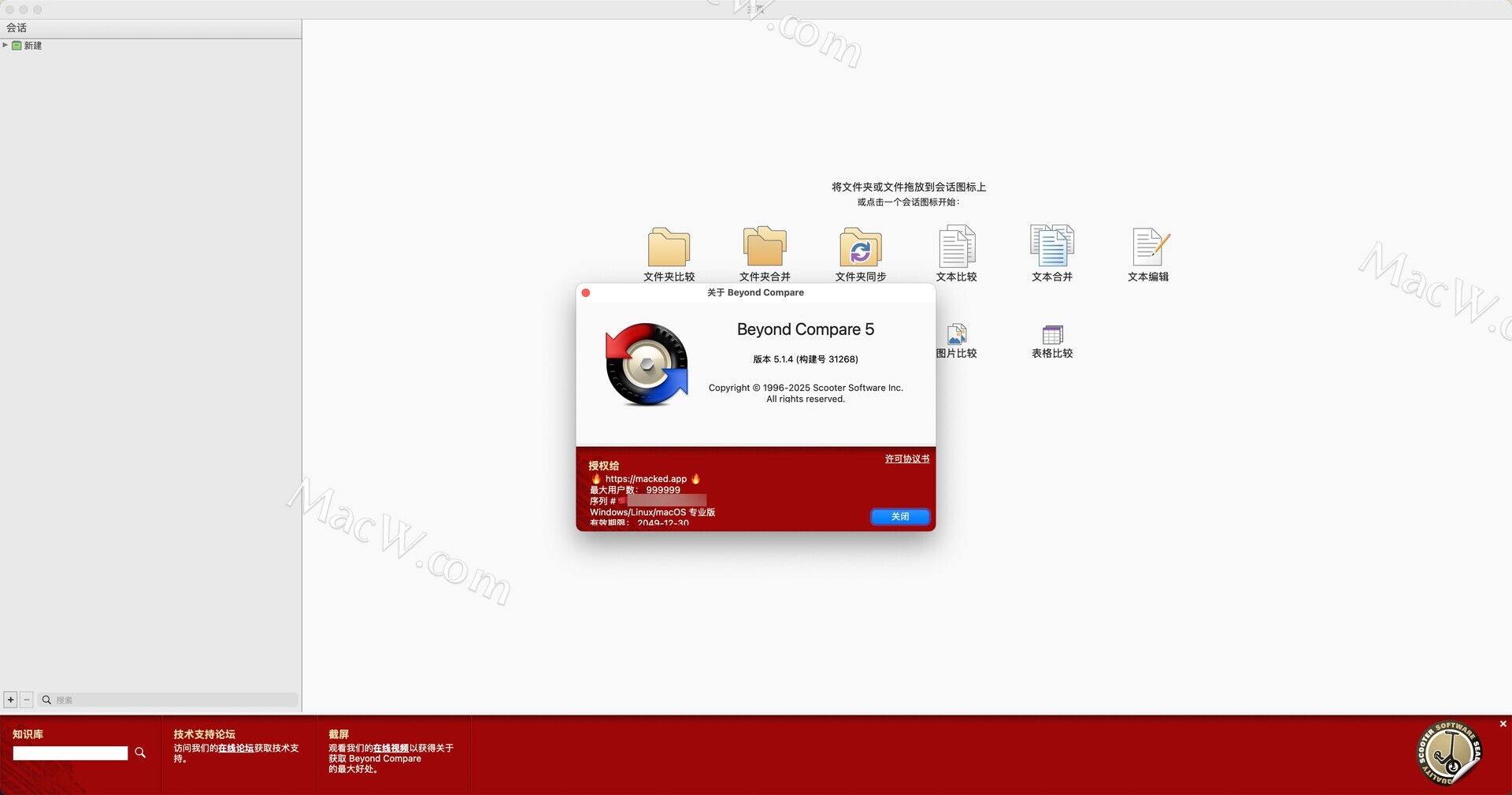This screenshot has width=1512, height=795.
Task: Focus the sessions 搜索 search field
Action: coord(169,700)
